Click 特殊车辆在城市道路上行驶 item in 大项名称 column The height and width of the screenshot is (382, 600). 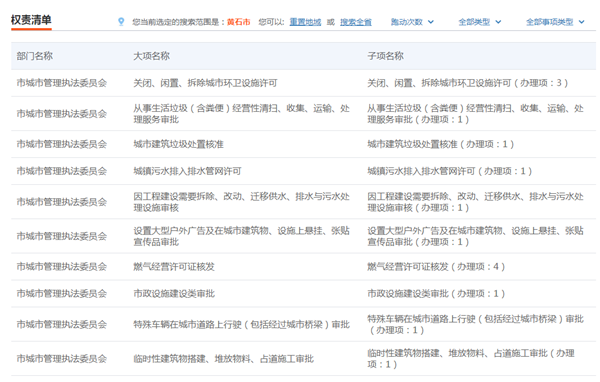point(241,325)
